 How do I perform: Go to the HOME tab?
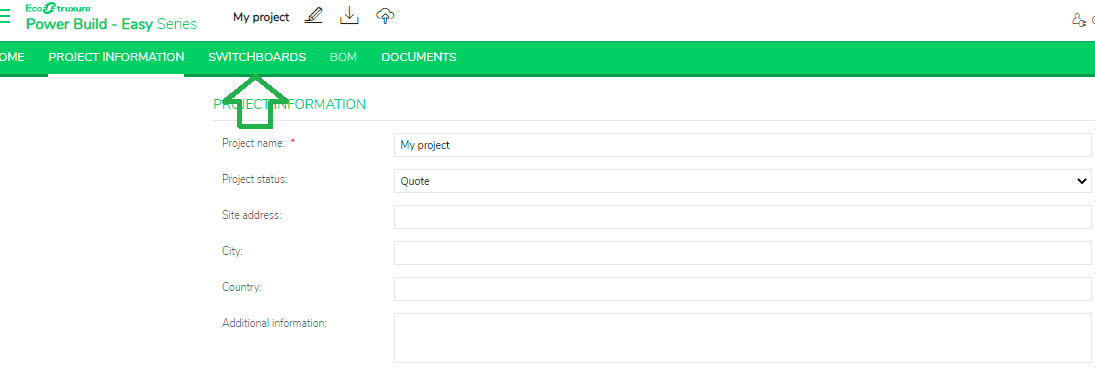[12, 57]
